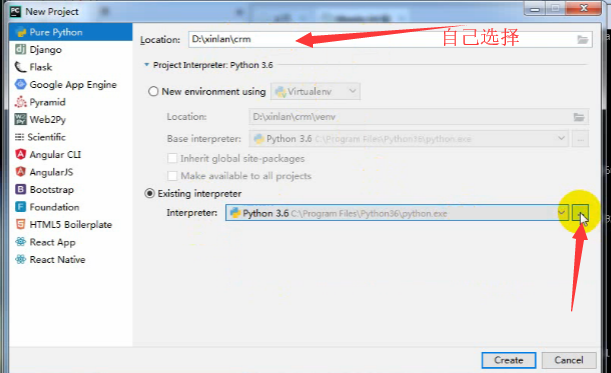
Task: Click the Scientific grid icon
Action: tap(19, 137)
